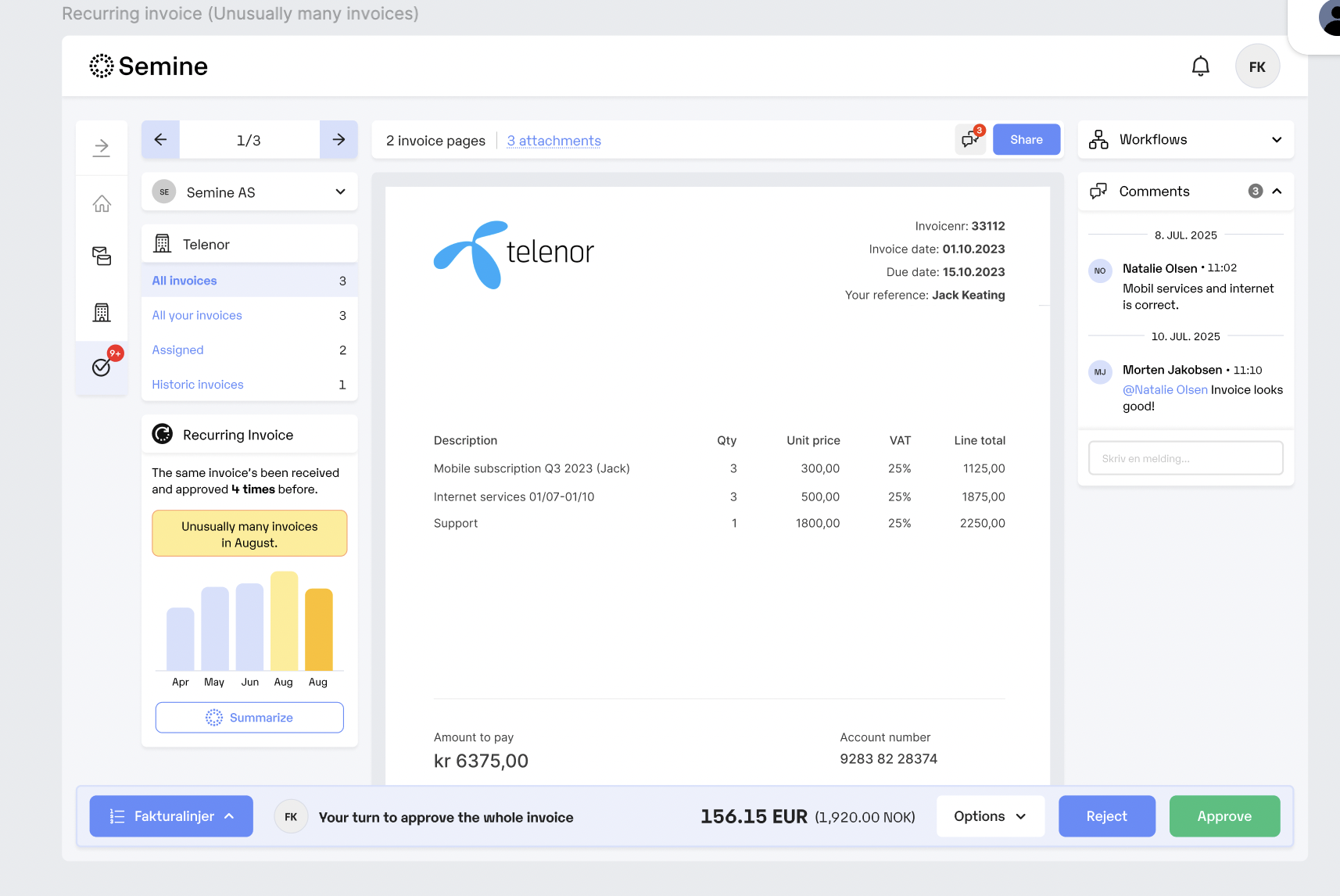Click the Share button

pyautogui.click(x=1026, y=140)
